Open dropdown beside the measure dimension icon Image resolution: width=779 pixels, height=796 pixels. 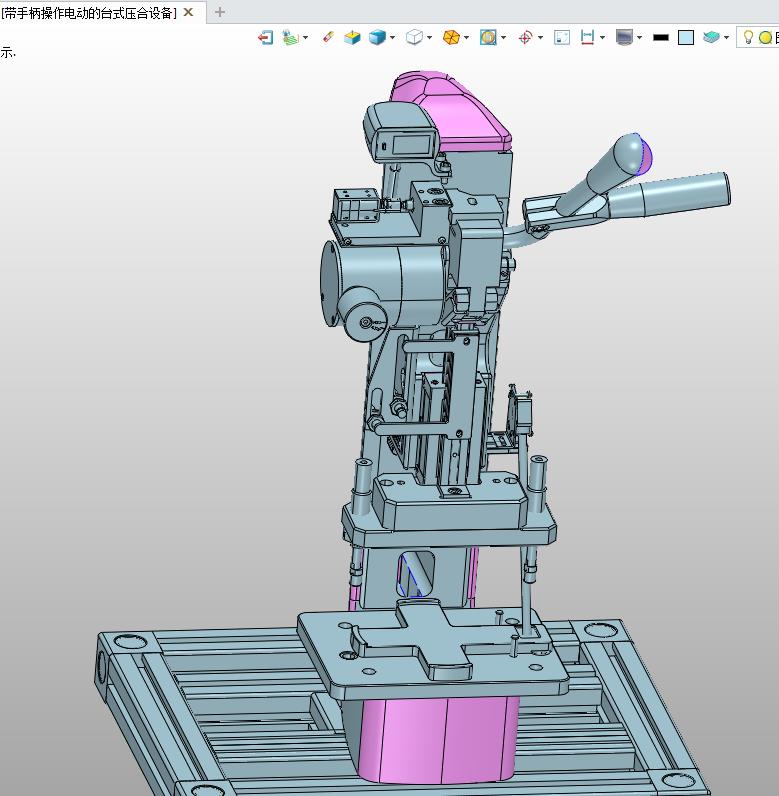pos(602,38)
